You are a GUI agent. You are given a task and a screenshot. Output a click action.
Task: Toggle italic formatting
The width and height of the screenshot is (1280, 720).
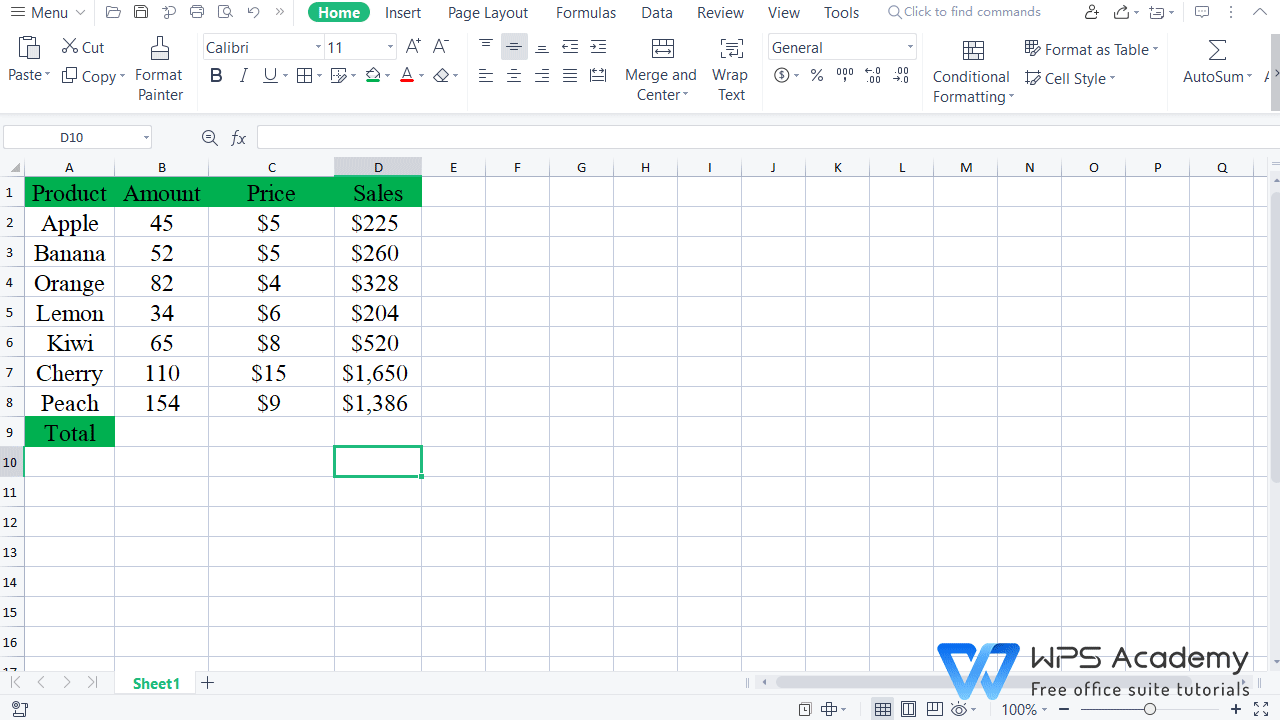pyautogui.click(x=245, y=74)
